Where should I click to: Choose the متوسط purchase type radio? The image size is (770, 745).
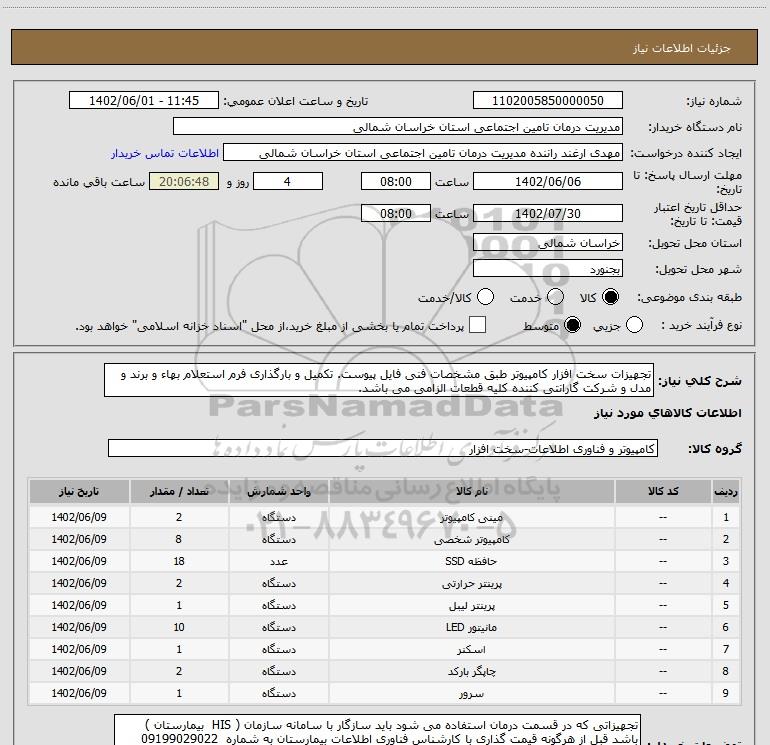tap(572, 325)
